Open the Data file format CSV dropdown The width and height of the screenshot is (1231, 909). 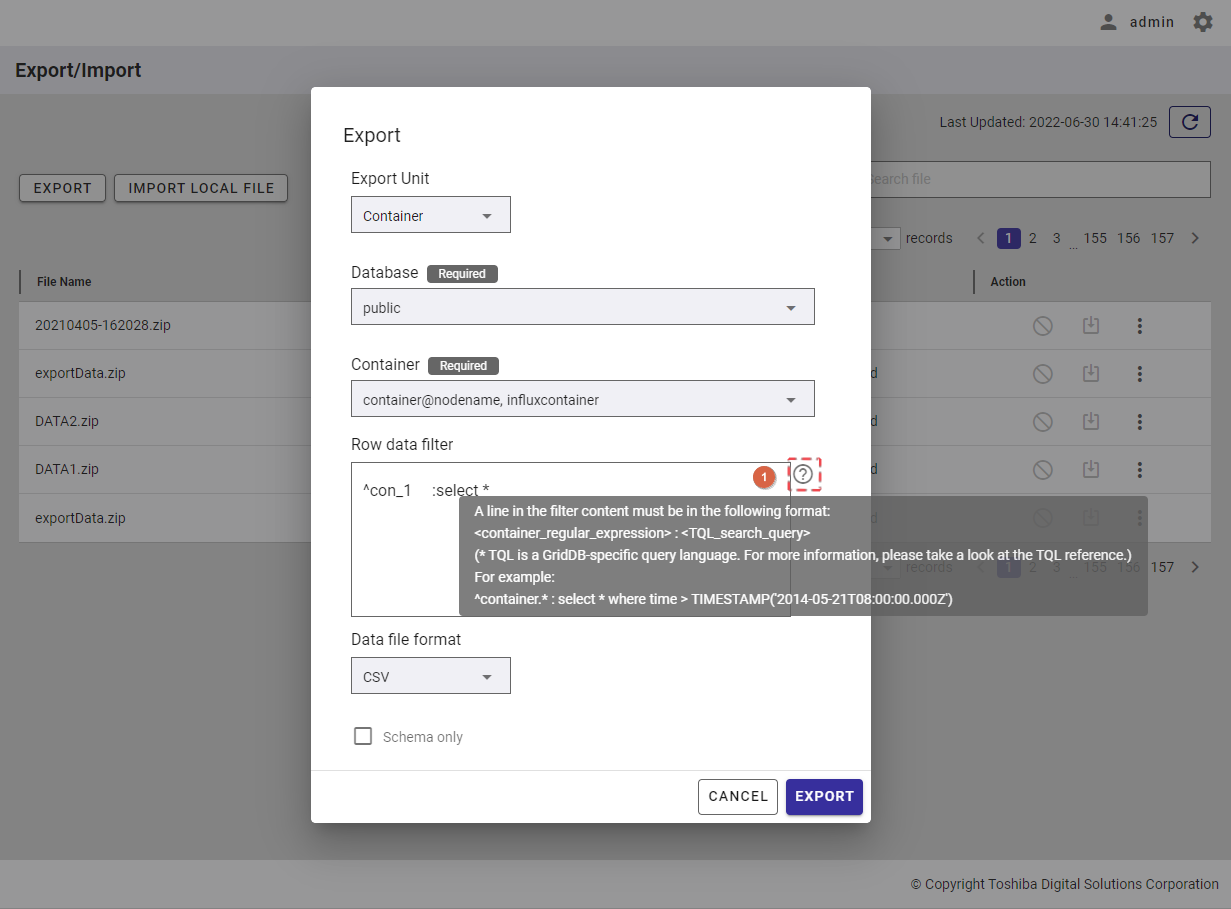pyautogui.click(x=430, y=676)
